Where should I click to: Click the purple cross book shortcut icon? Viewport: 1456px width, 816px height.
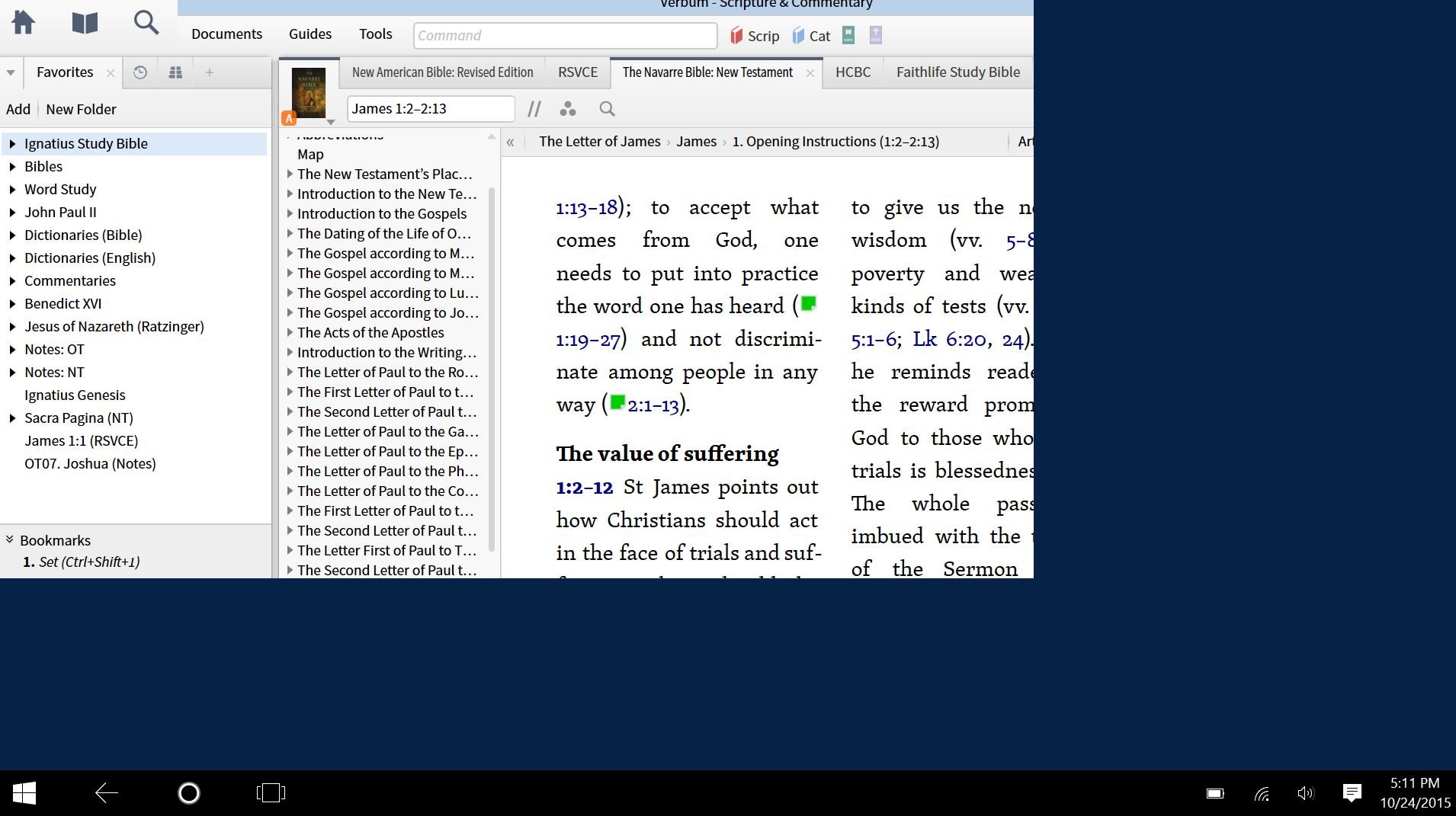coord(876,35)
